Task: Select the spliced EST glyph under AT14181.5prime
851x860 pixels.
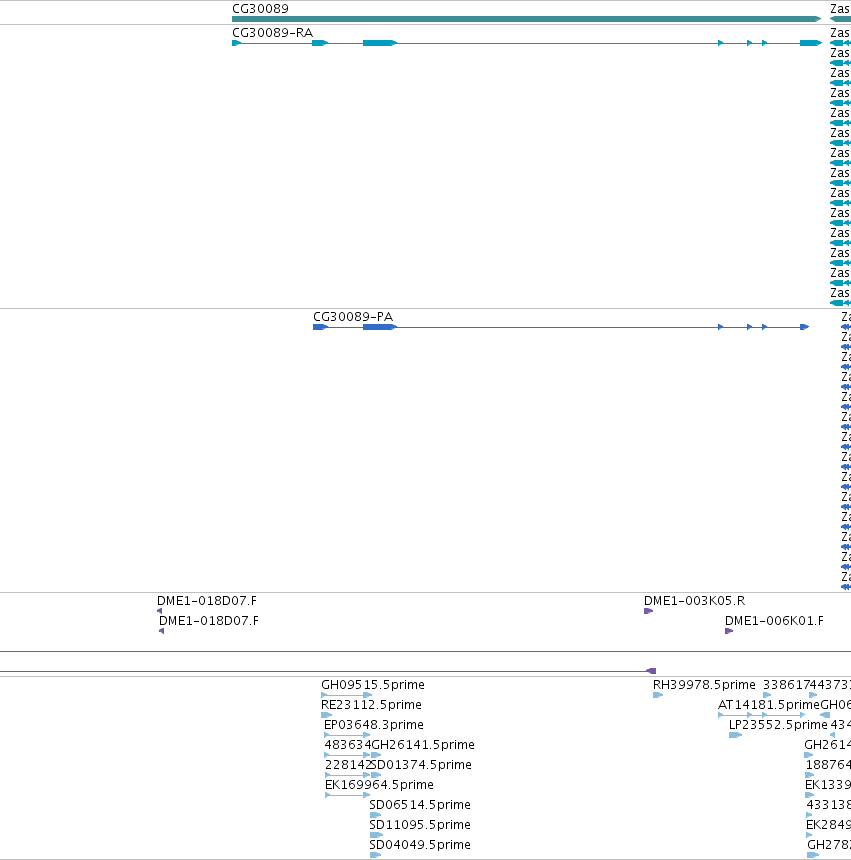Action: click(762, 715)
